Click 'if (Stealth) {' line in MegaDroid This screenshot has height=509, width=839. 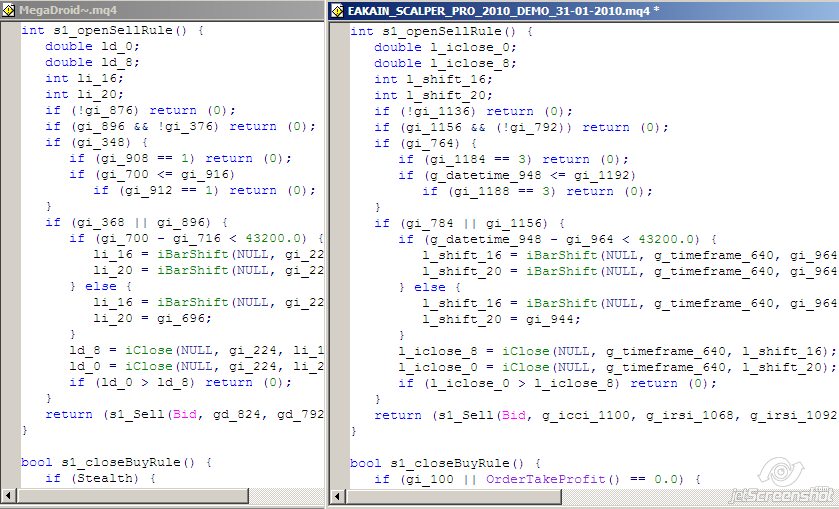[100, 478]
